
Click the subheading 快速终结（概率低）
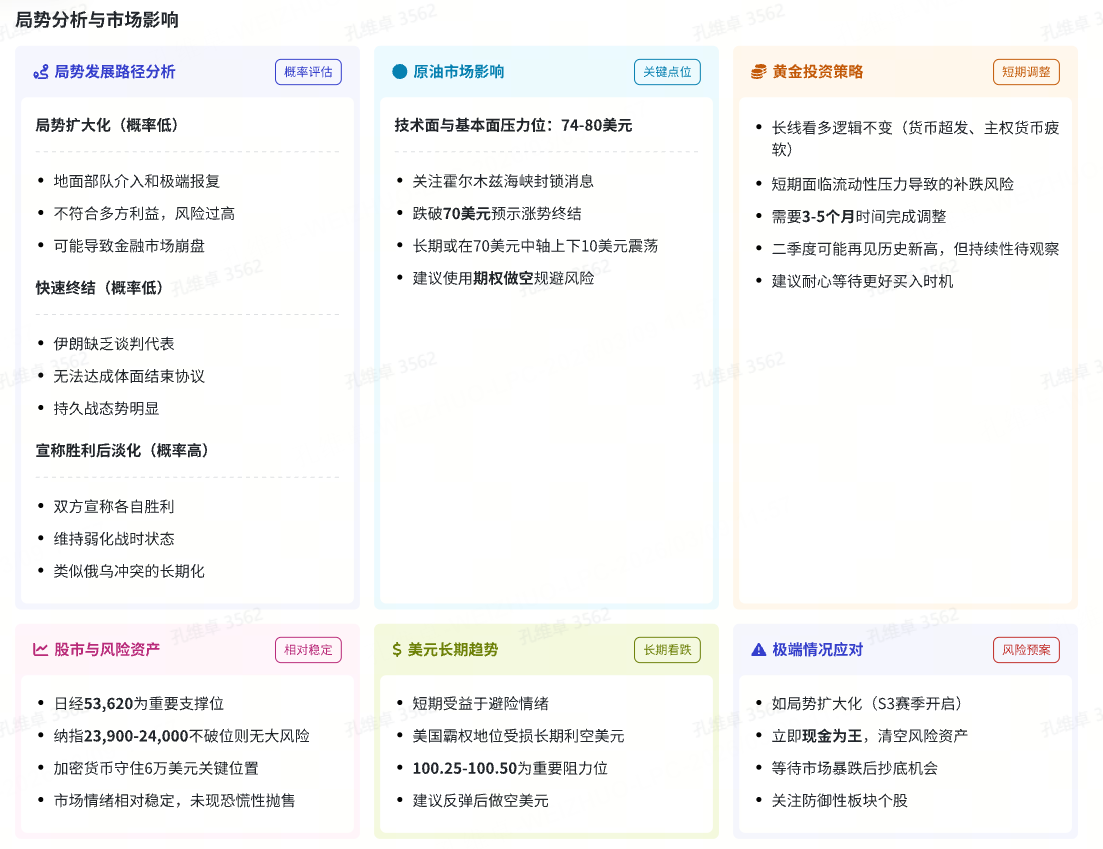[x=99, y=288]
